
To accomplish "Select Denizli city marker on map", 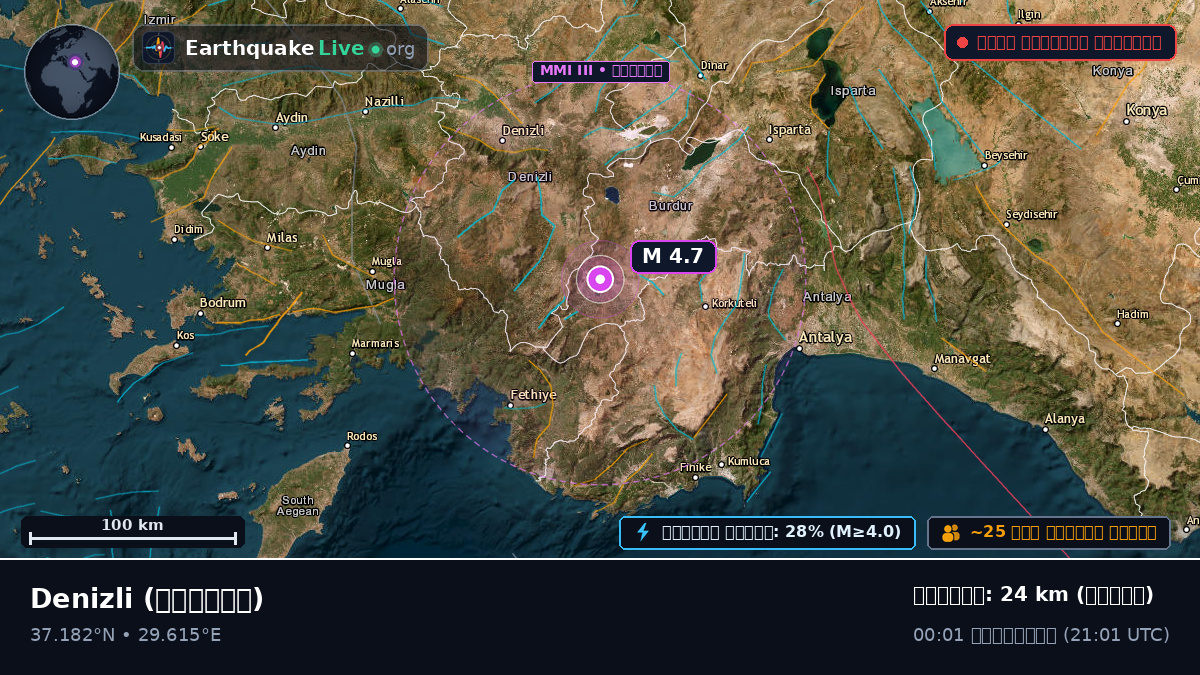I will point(502,140).
